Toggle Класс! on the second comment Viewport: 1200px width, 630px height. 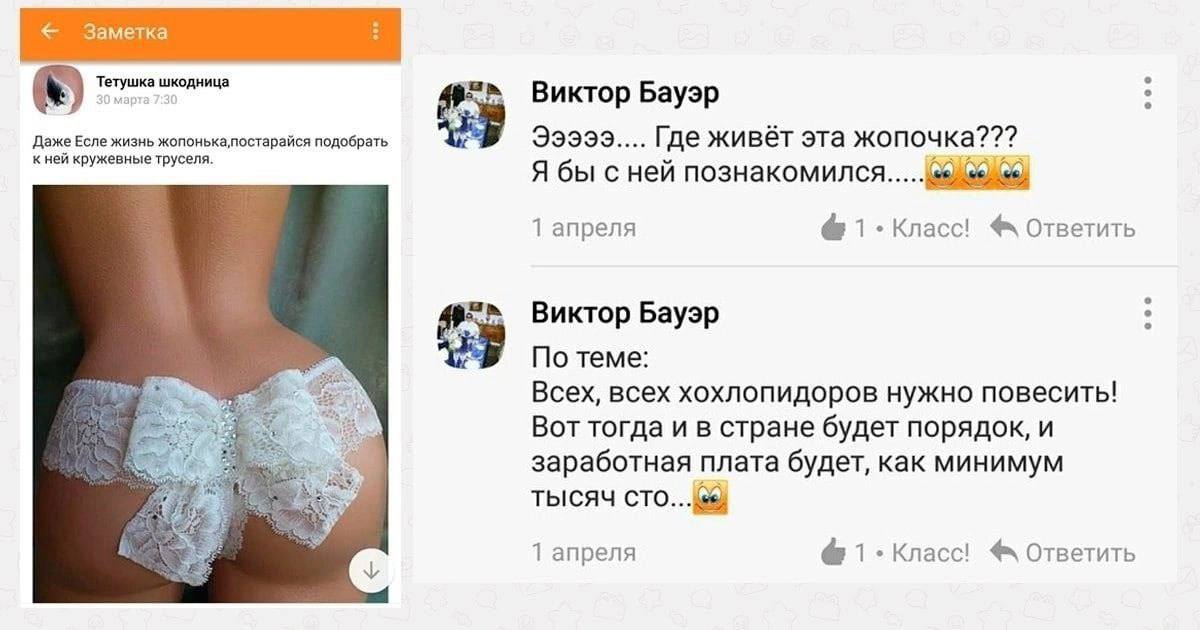(930, 552)
